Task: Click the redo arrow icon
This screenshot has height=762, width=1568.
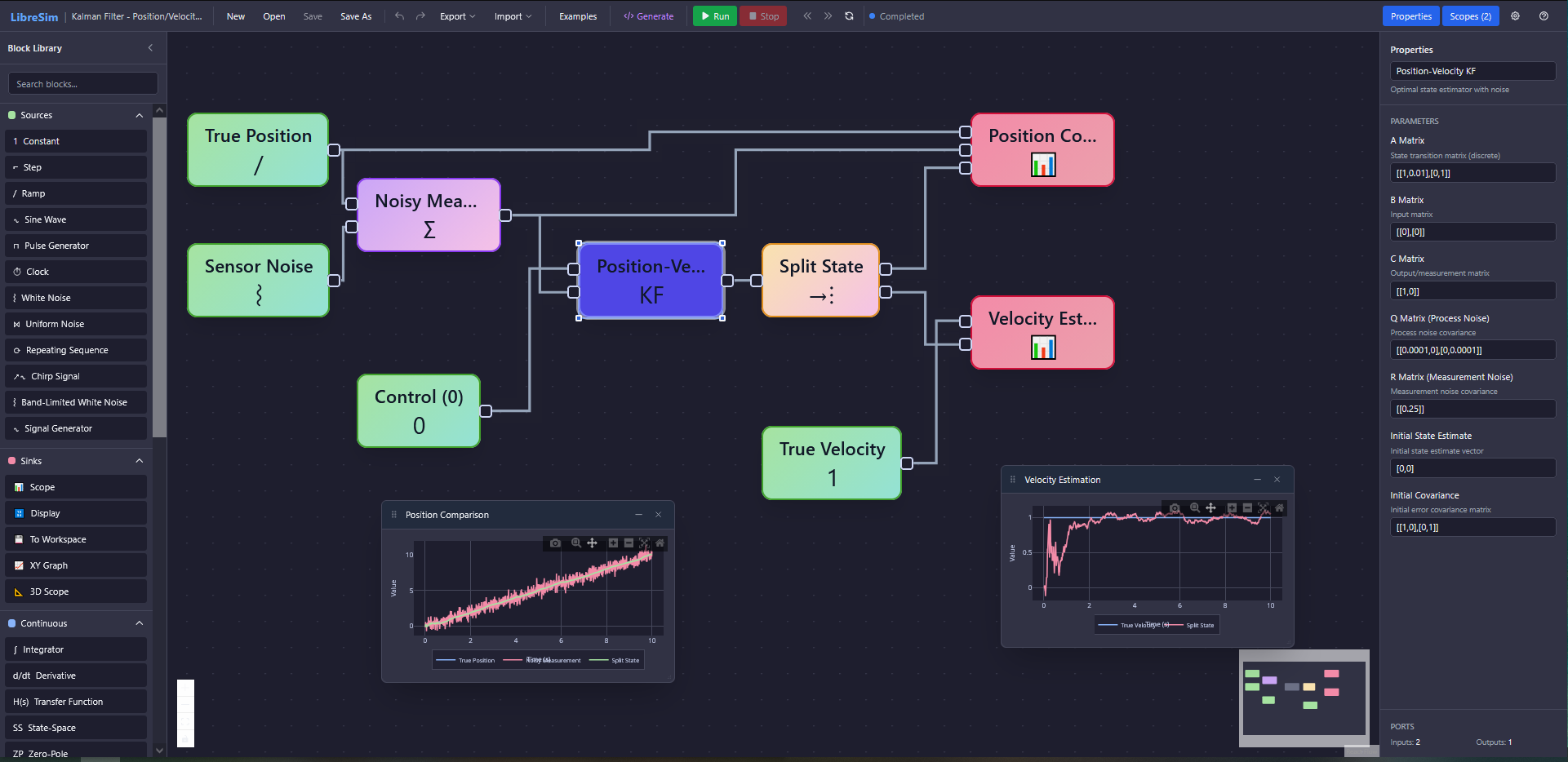Action: [x=420, y=16]
